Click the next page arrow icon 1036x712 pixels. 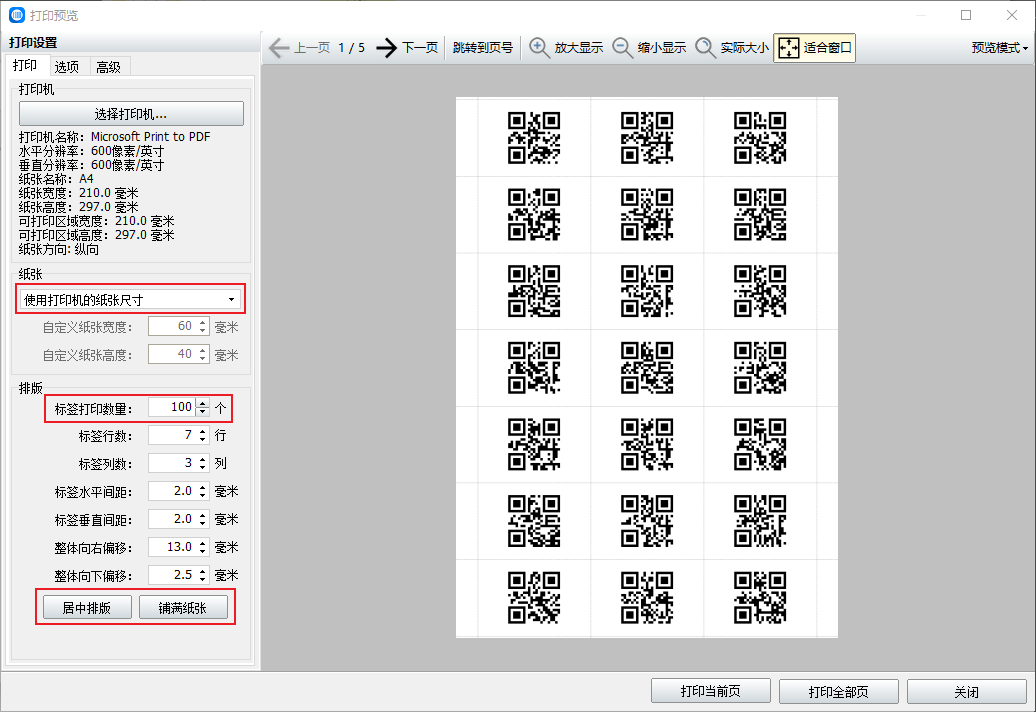click(x=387, y=48)
